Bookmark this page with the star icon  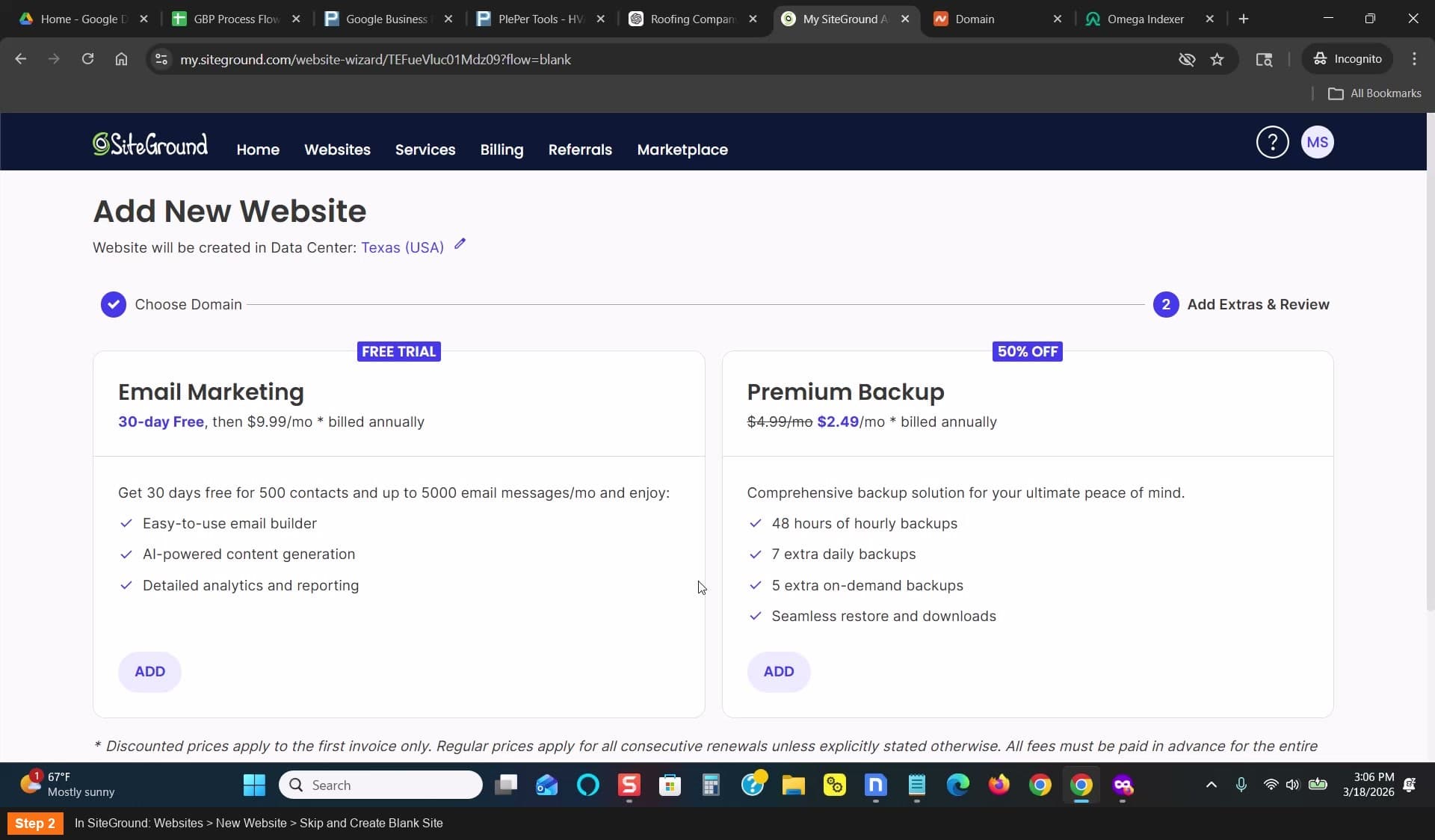[1217, 59]
